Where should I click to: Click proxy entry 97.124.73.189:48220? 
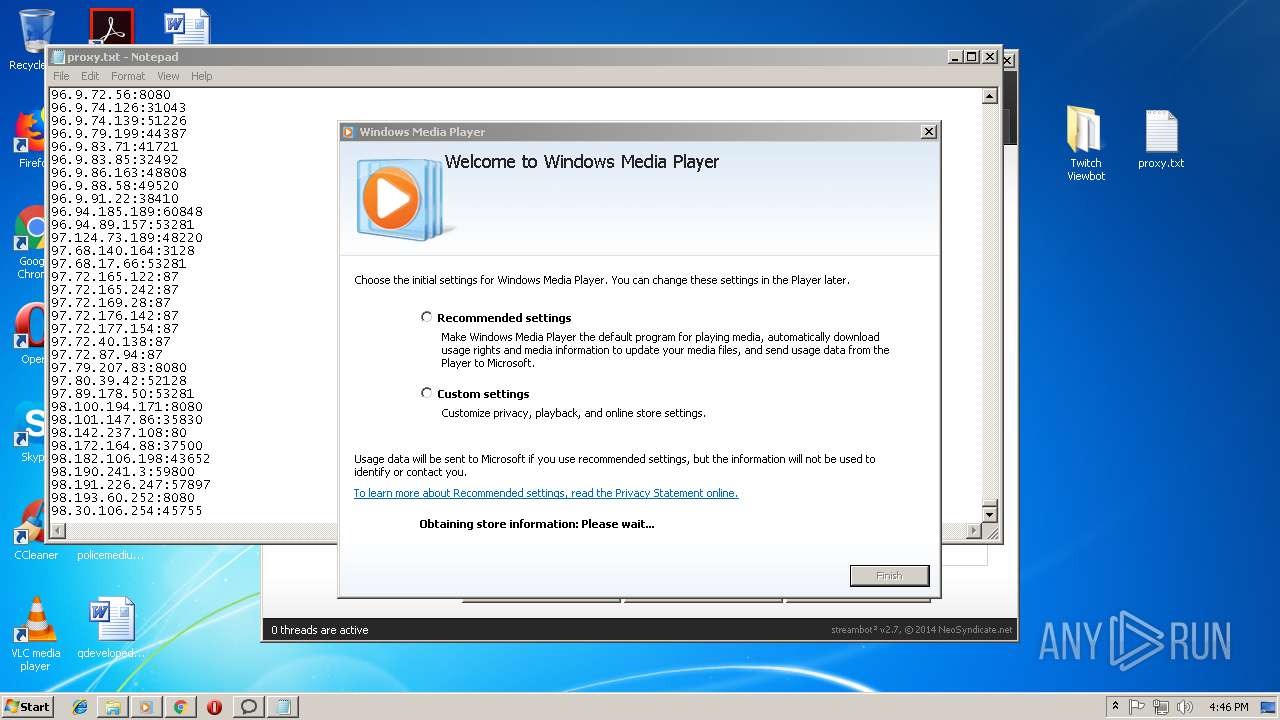[x=127, y=238]
